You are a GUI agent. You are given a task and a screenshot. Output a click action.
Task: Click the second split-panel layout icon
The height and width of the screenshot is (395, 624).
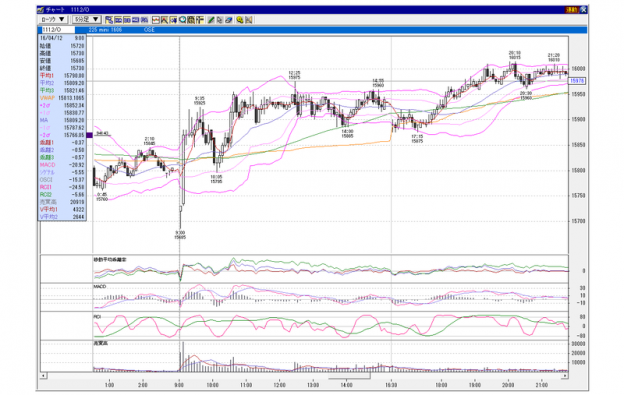click(127, 19)
